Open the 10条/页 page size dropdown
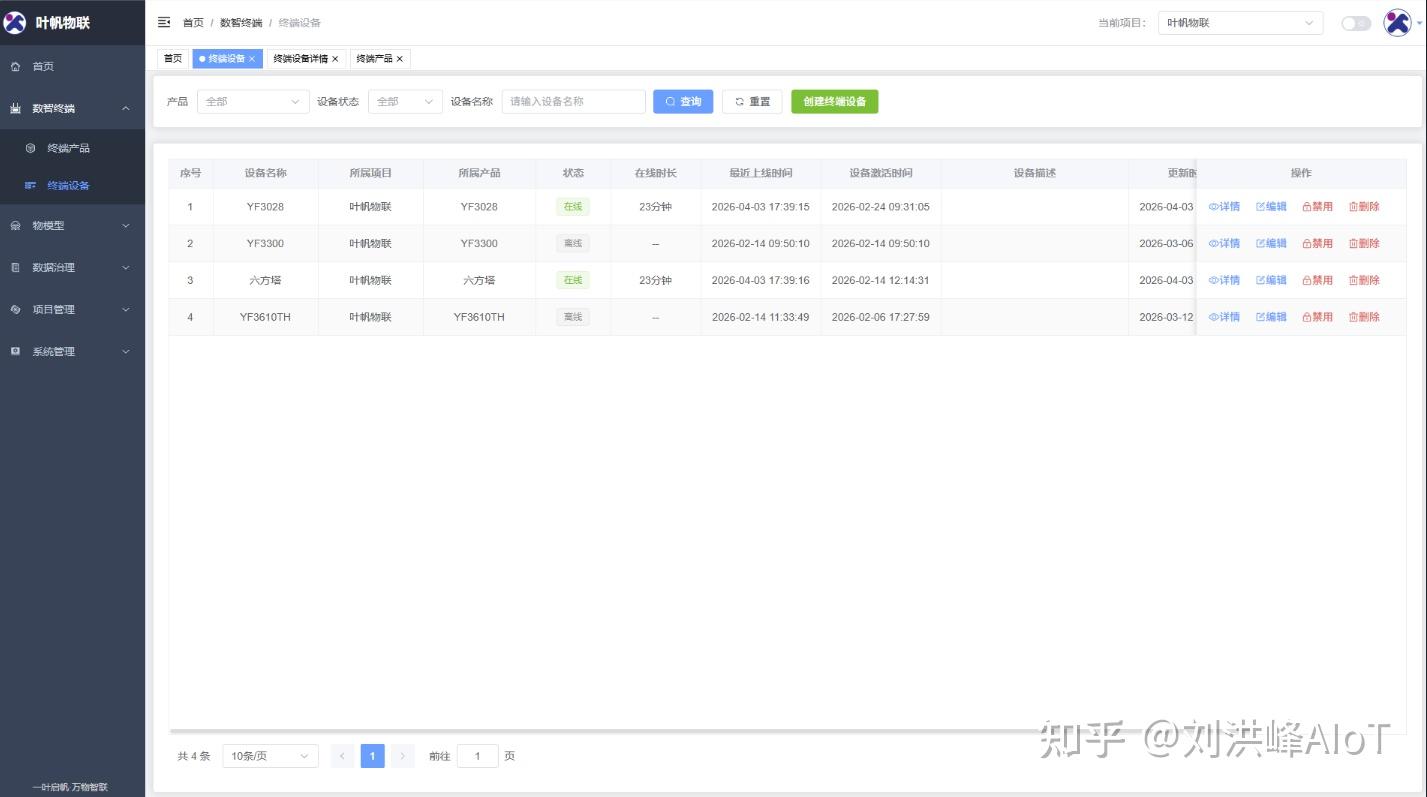 (x=270, y=757)
